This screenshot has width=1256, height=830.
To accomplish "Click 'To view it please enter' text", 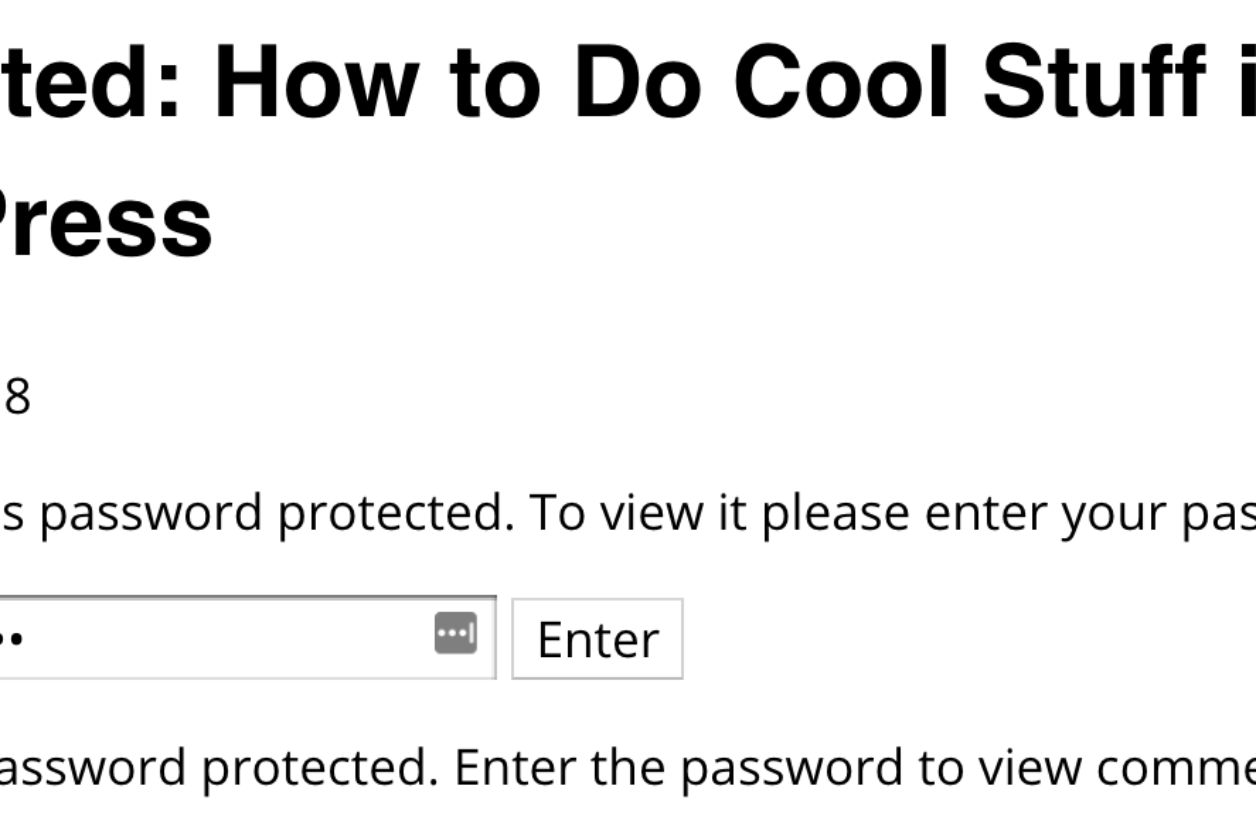I will (720, 512).
